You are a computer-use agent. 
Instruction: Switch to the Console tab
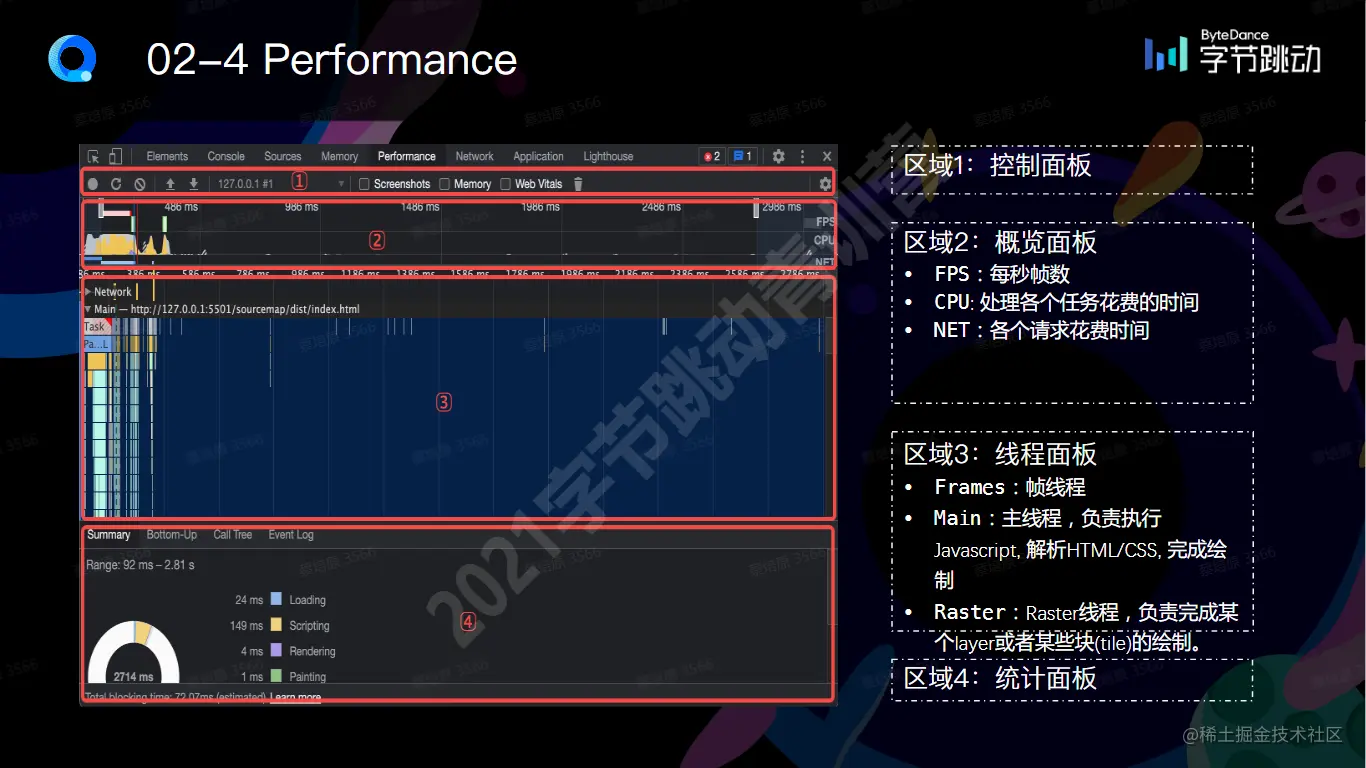226,156
